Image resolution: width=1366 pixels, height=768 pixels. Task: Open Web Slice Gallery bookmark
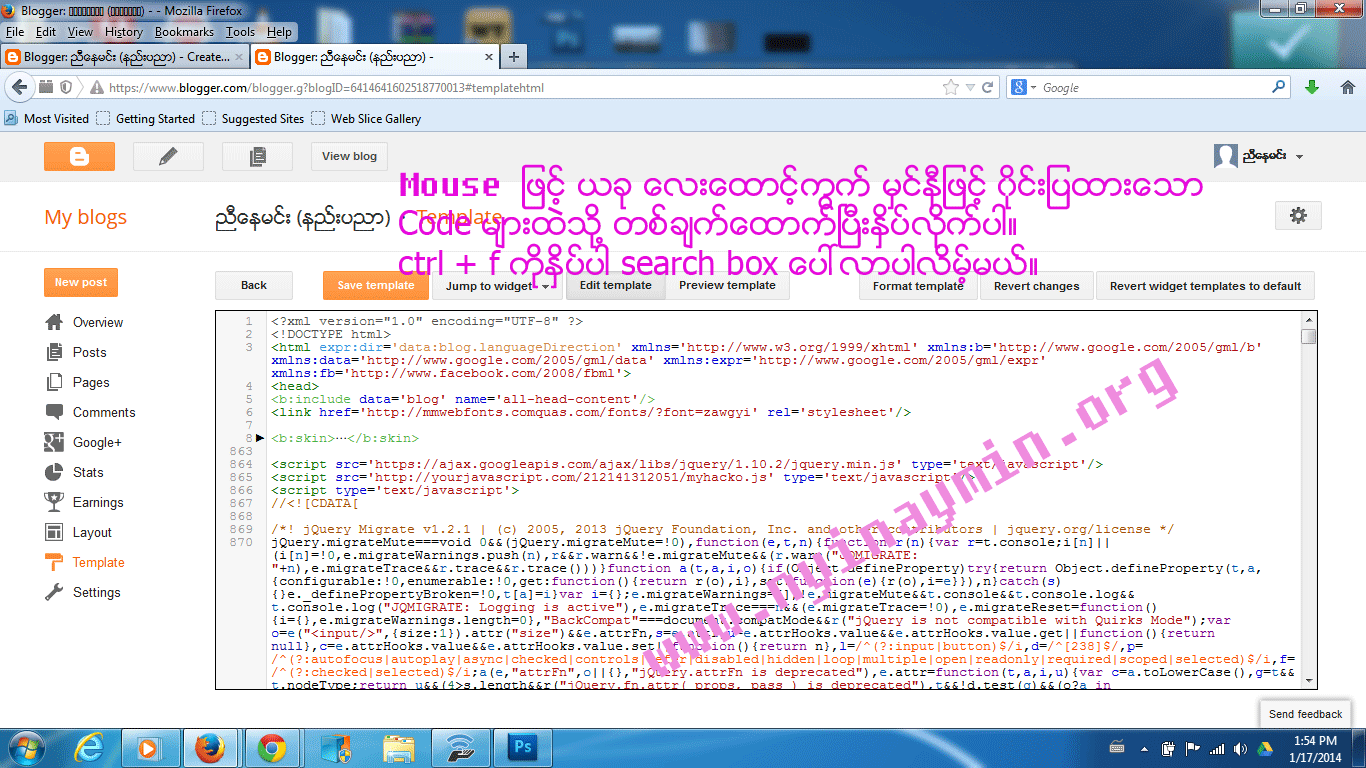(366, 118)
